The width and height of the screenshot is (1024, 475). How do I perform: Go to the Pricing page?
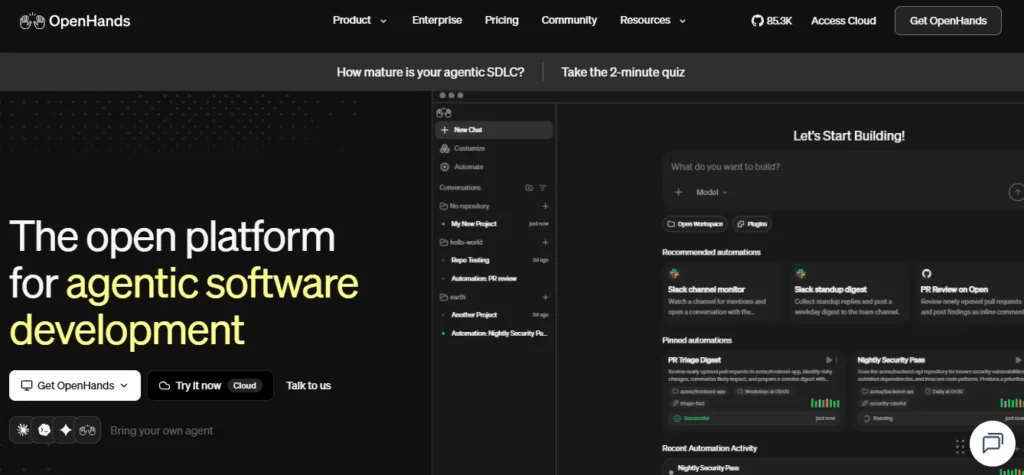tap(502, 20)
